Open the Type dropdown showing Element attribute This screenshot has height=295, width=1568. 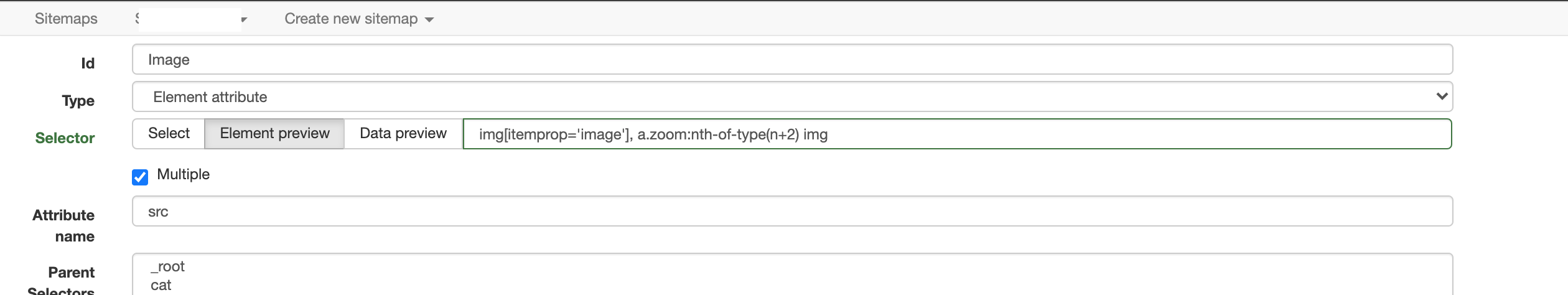[x=791, y=97]
